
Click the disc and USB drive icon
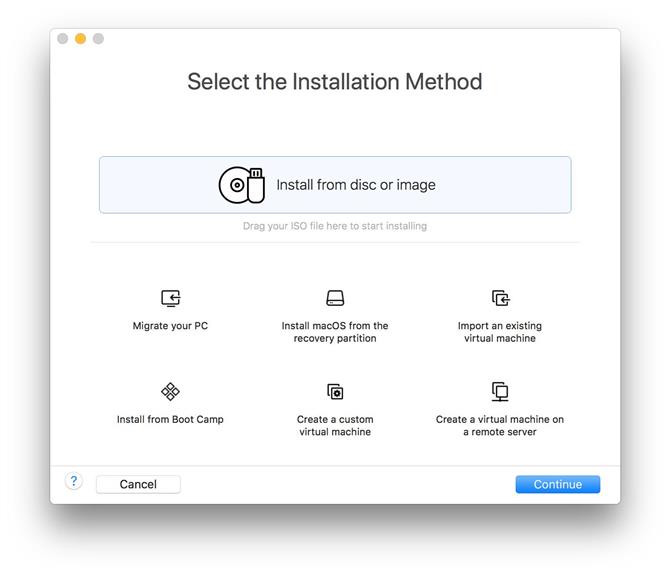(242, 185)
